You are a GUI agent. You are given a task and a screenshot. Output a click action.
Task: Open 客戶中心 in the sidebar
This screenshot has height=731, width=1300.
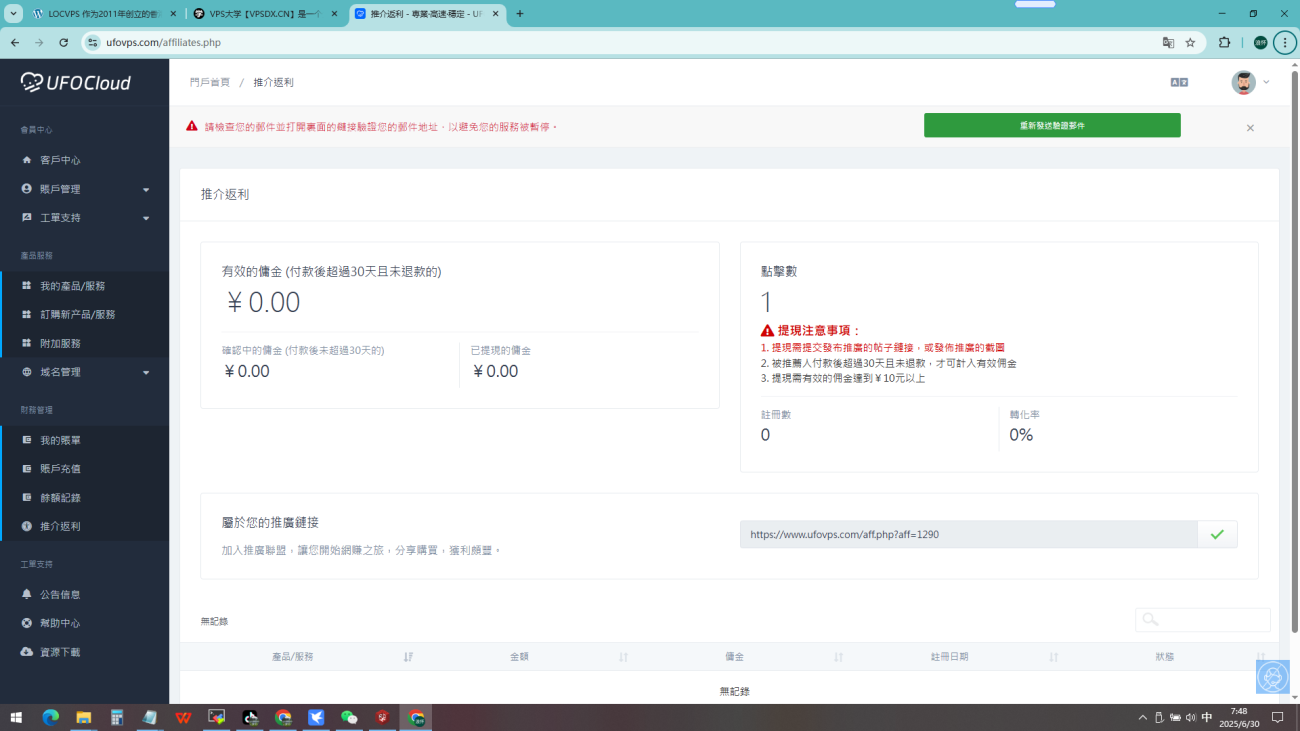(x=60, y=160)
